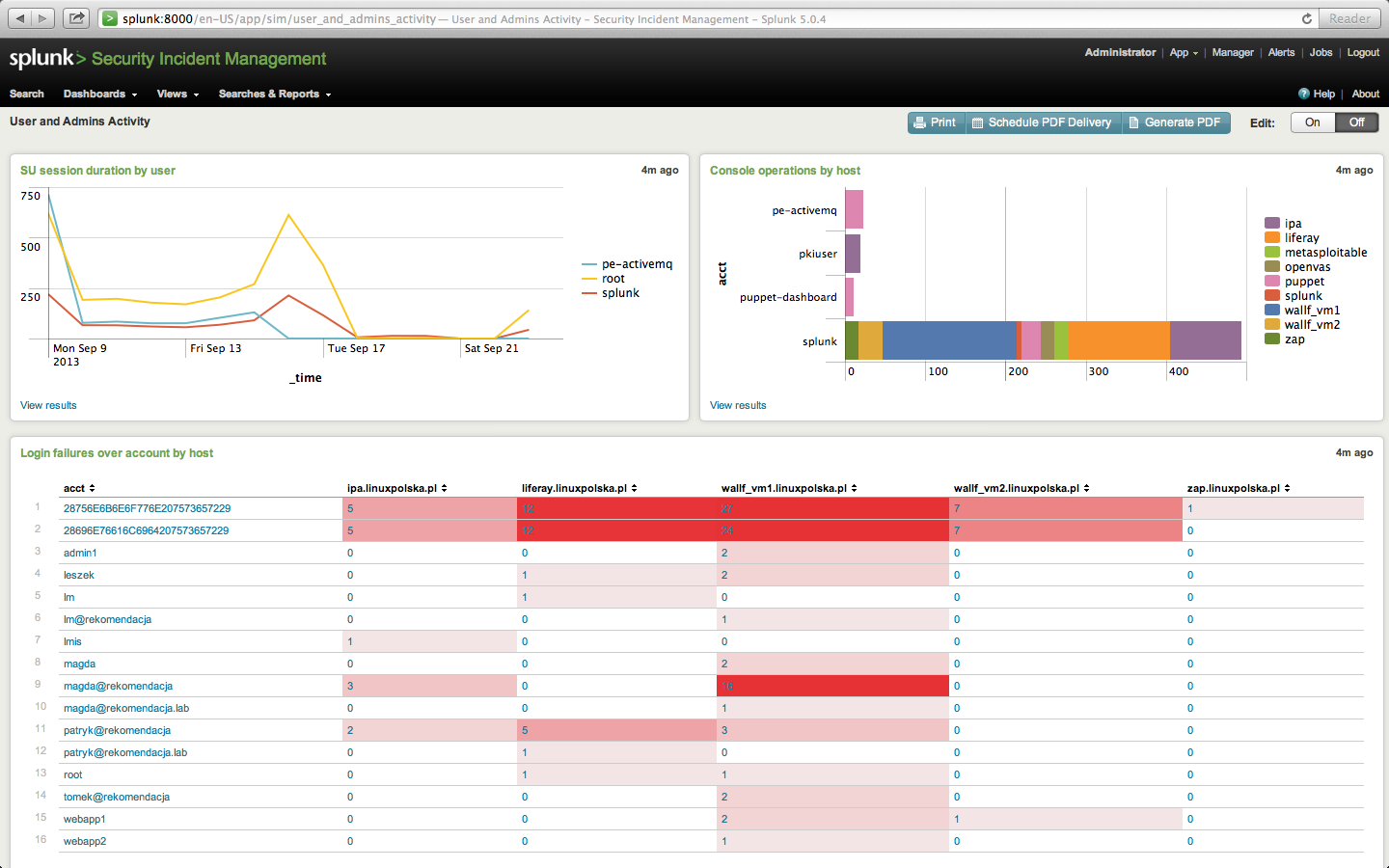Open Schedule PDF Delivery
Image resolution: width=1389 pixels, height=868 pixels.
pos(1043,122)
